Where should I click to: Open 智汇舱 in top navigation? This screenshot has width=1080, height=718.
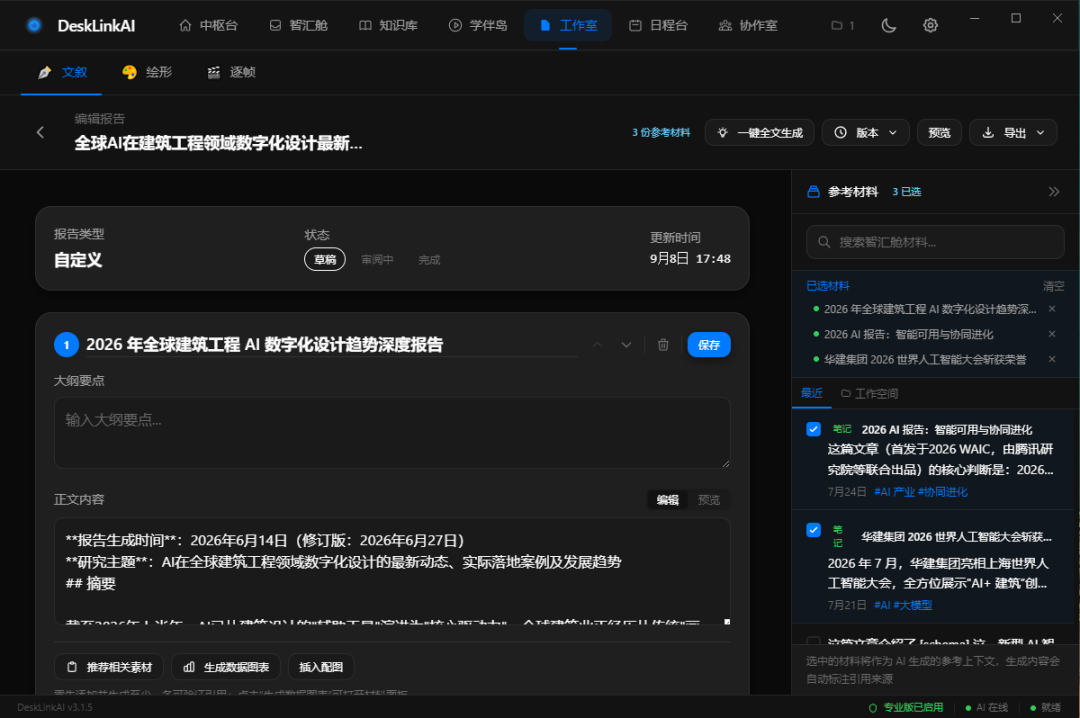[298, 25]
